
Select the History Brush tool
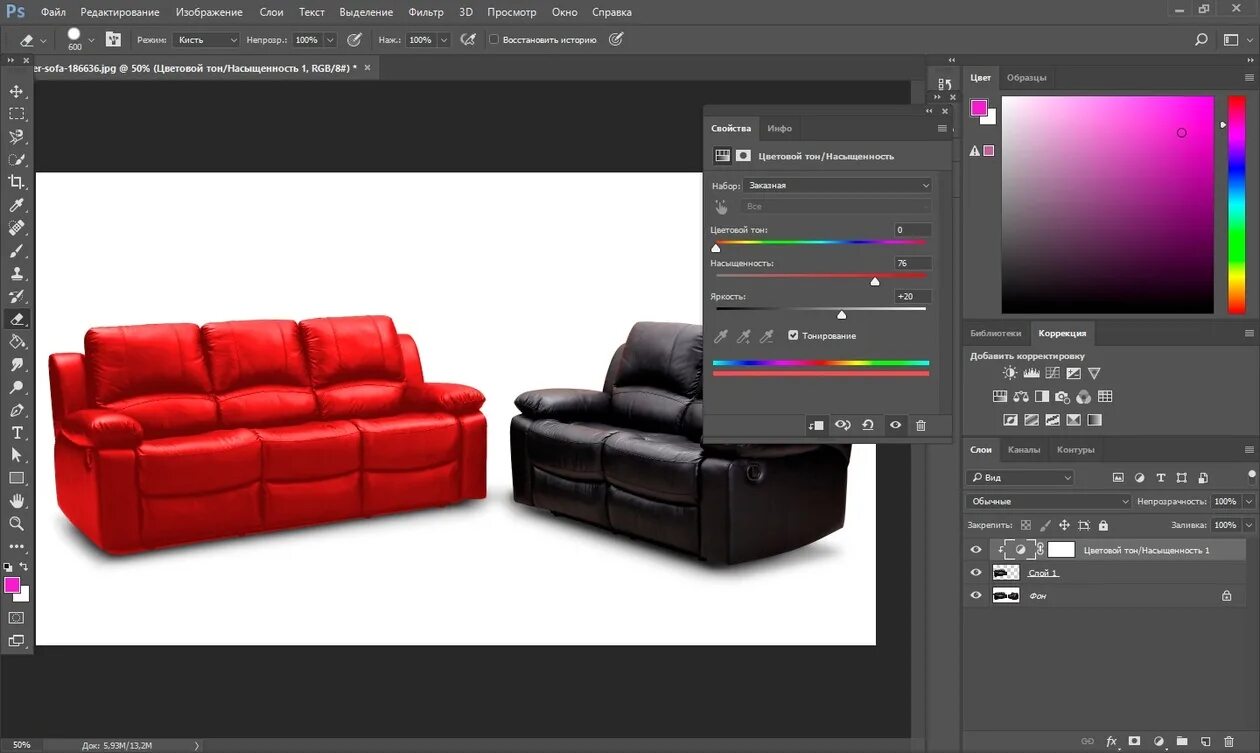click(x=16, y=296)
